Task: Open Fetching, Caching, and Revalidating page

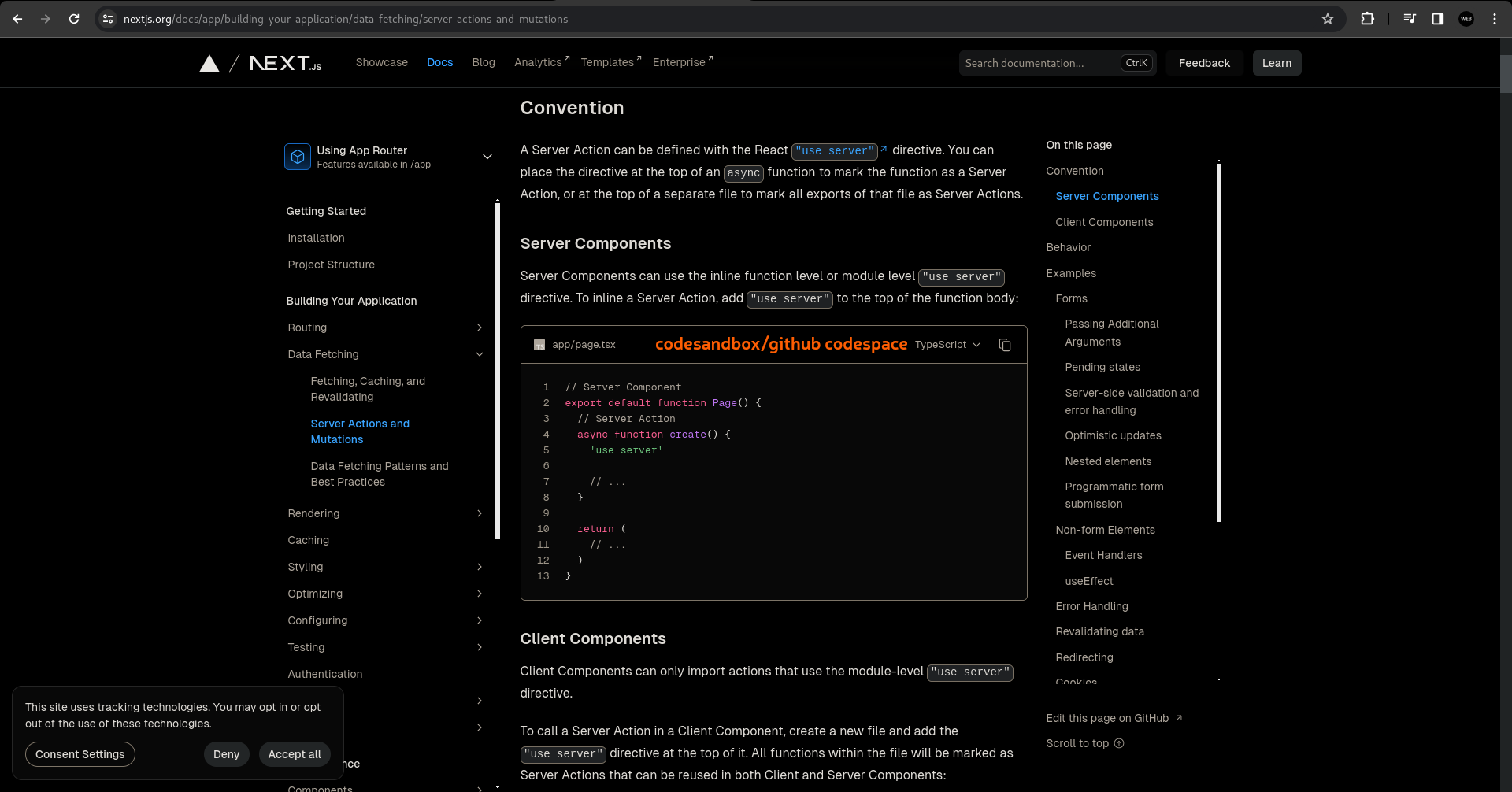Action: click(368, 389)
